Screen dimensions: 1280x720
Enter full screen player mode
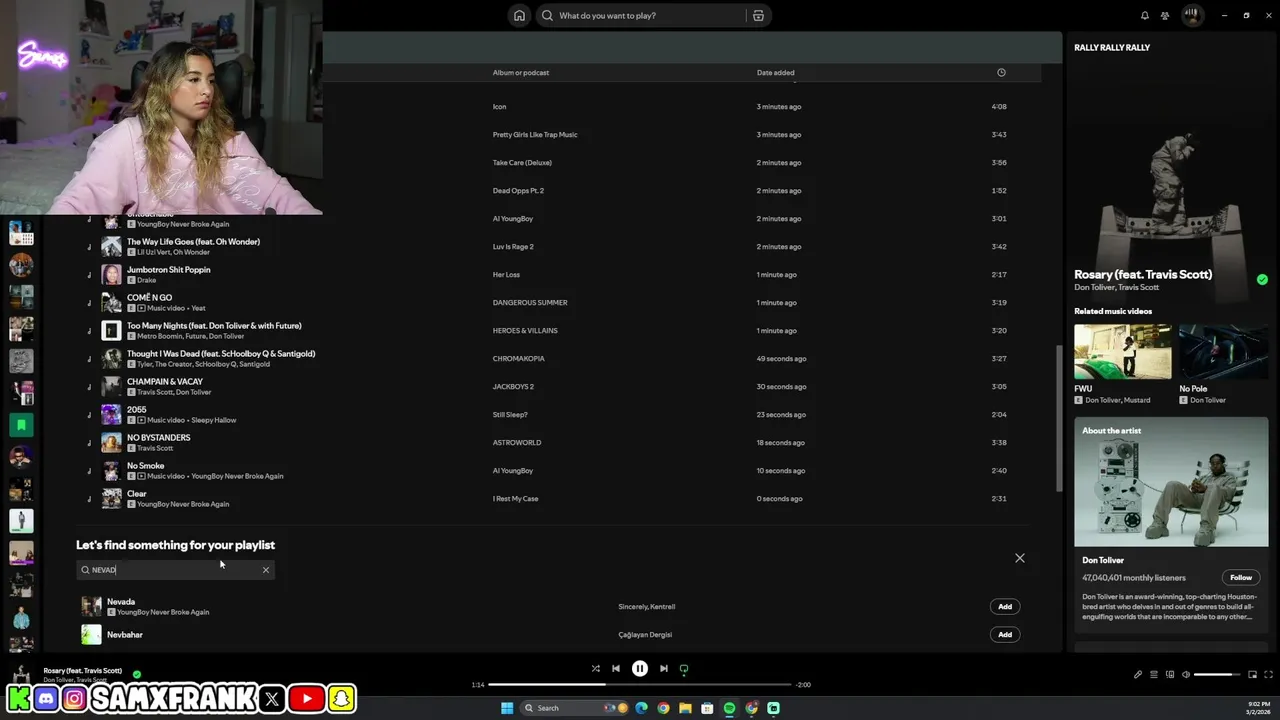(1268, 674)
